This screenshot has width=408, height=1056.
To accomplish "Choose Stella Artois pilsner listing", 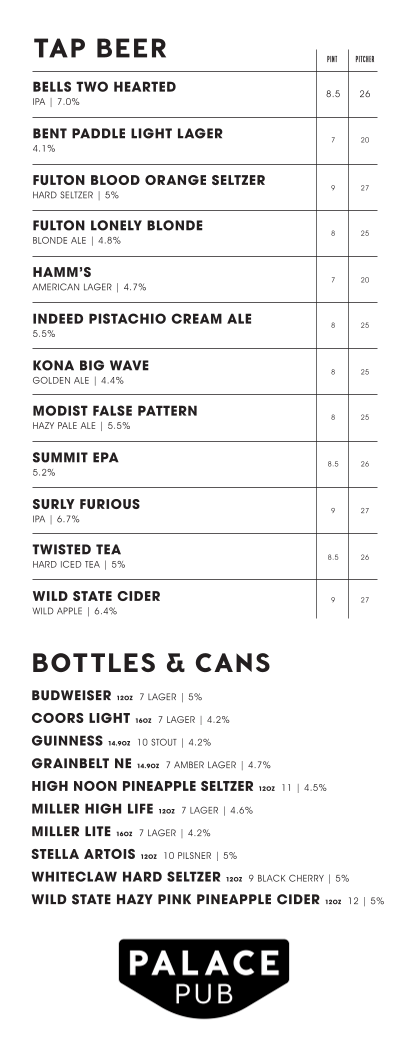I will [134, 855].
